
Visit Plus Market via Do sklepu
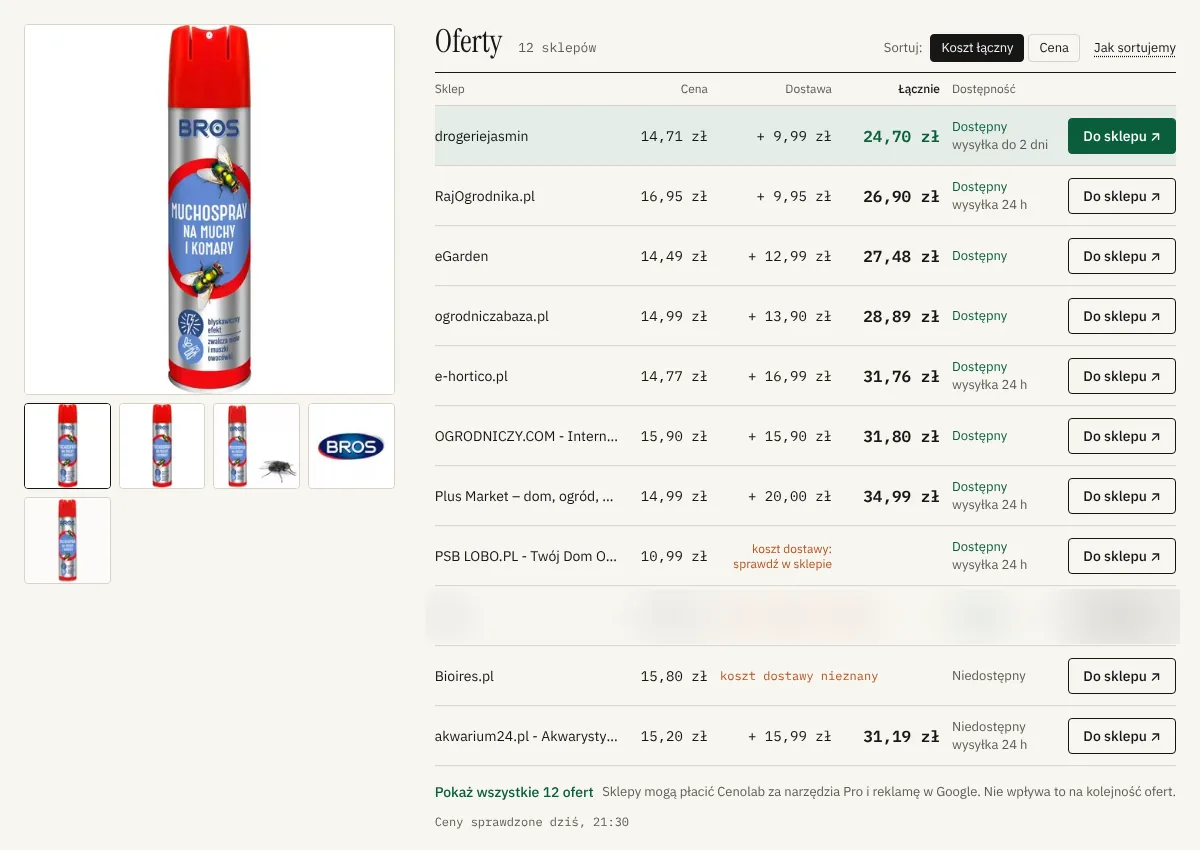(1122, 496)
